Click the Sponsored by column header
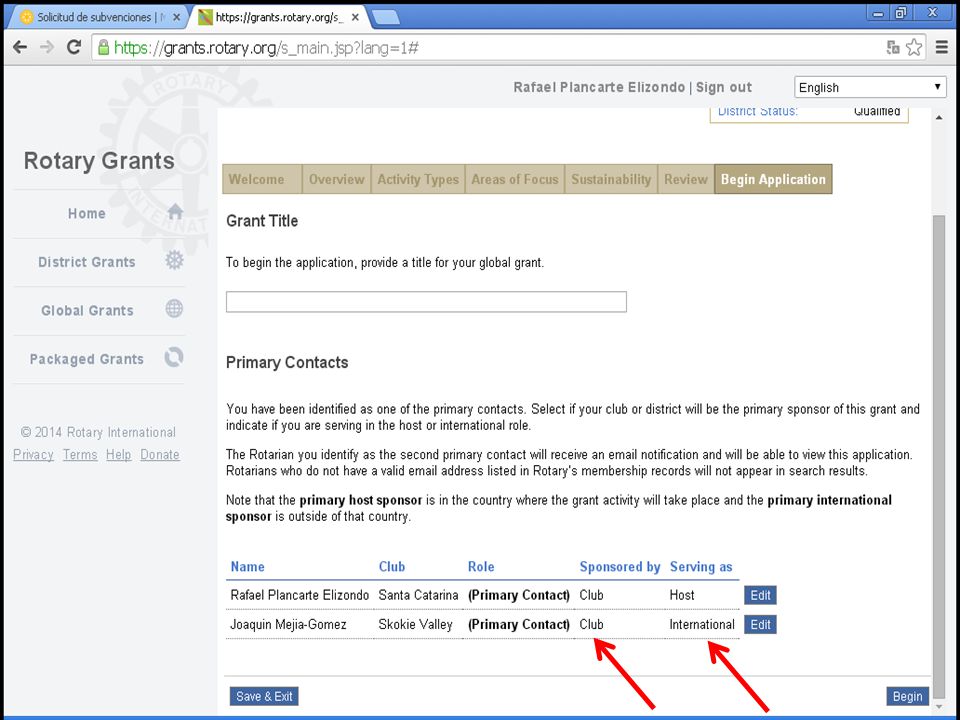 click(x=620, y=567)
